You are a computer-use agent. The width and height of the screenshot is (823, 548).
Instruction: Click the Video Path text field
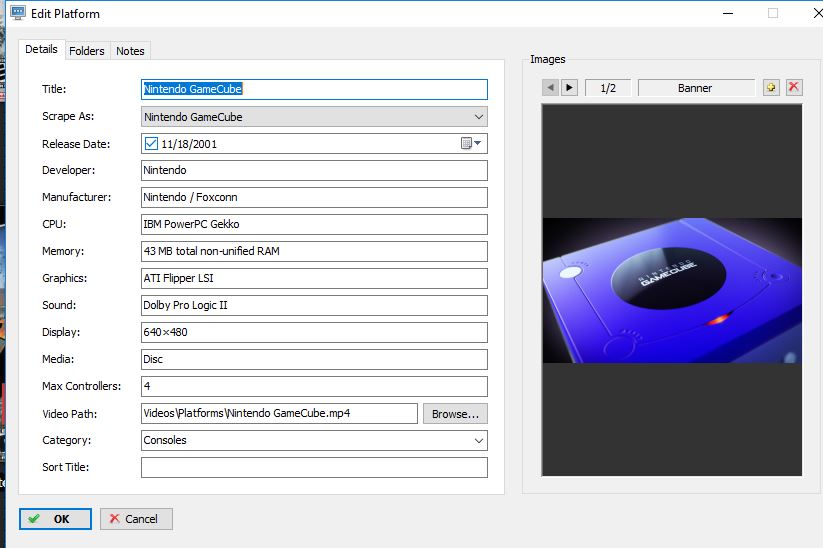tap(279, 414)
